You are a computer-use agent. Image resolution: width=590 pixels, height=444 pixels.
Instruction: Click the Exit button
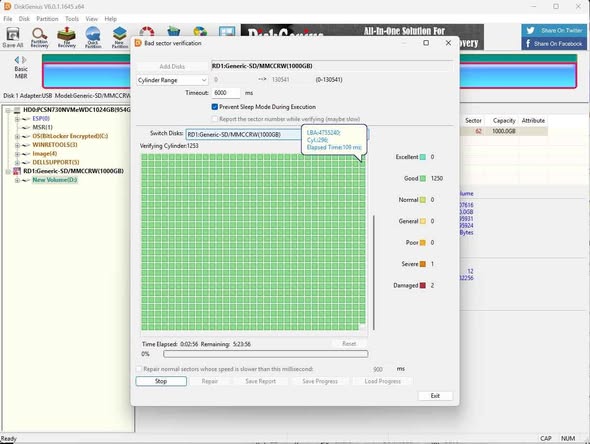[x=435, y=396]
